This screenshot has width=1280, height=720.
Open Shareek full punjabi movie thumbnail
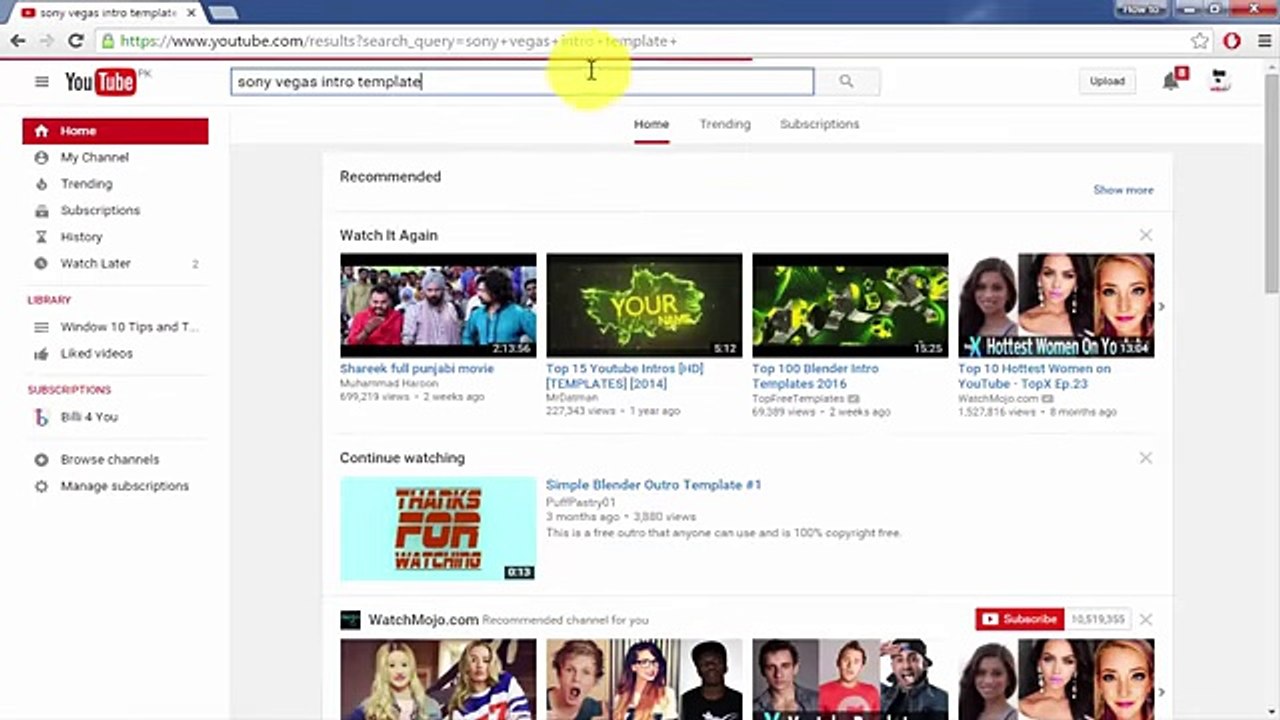(x=438, y=305)
